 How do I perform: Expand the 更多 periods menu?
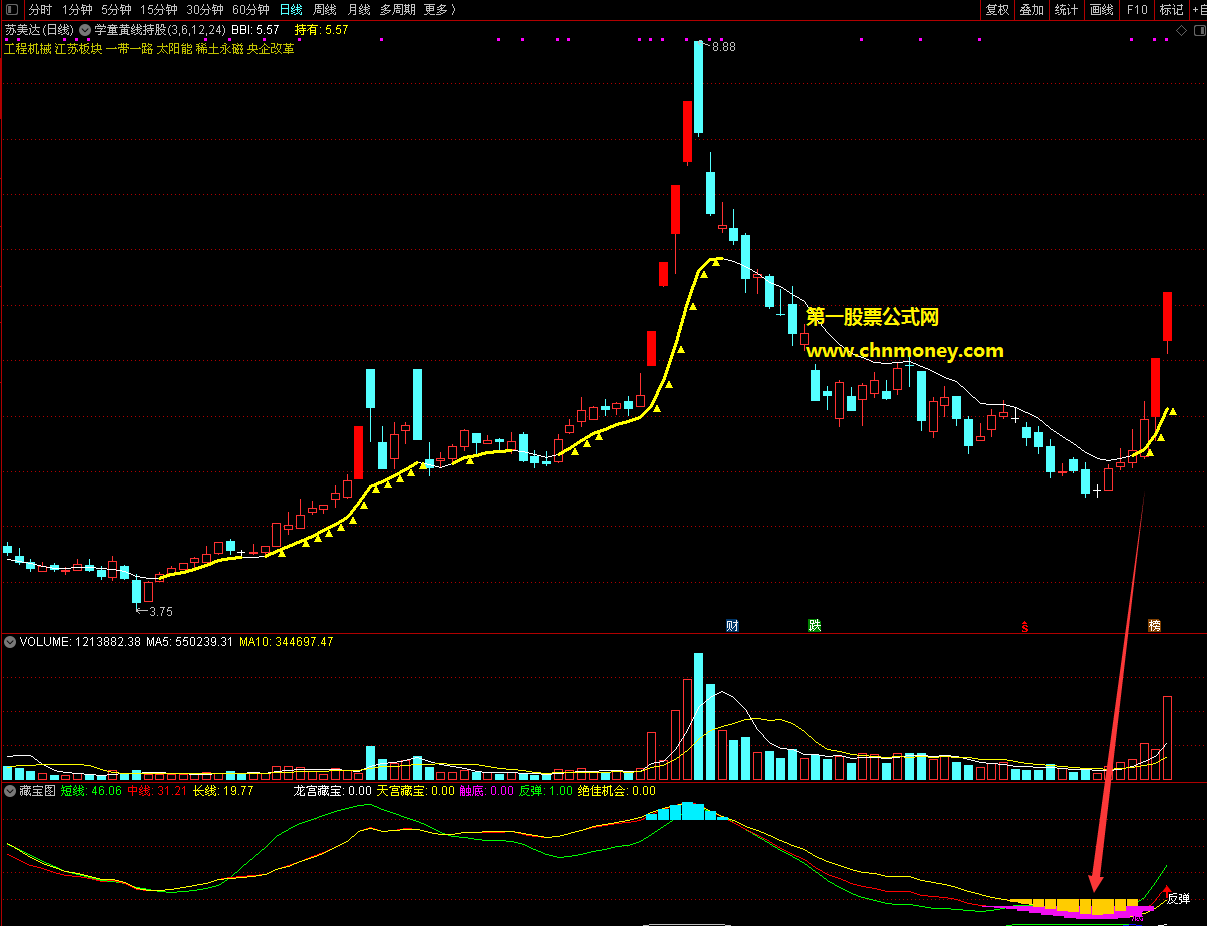tap(440, 9)
